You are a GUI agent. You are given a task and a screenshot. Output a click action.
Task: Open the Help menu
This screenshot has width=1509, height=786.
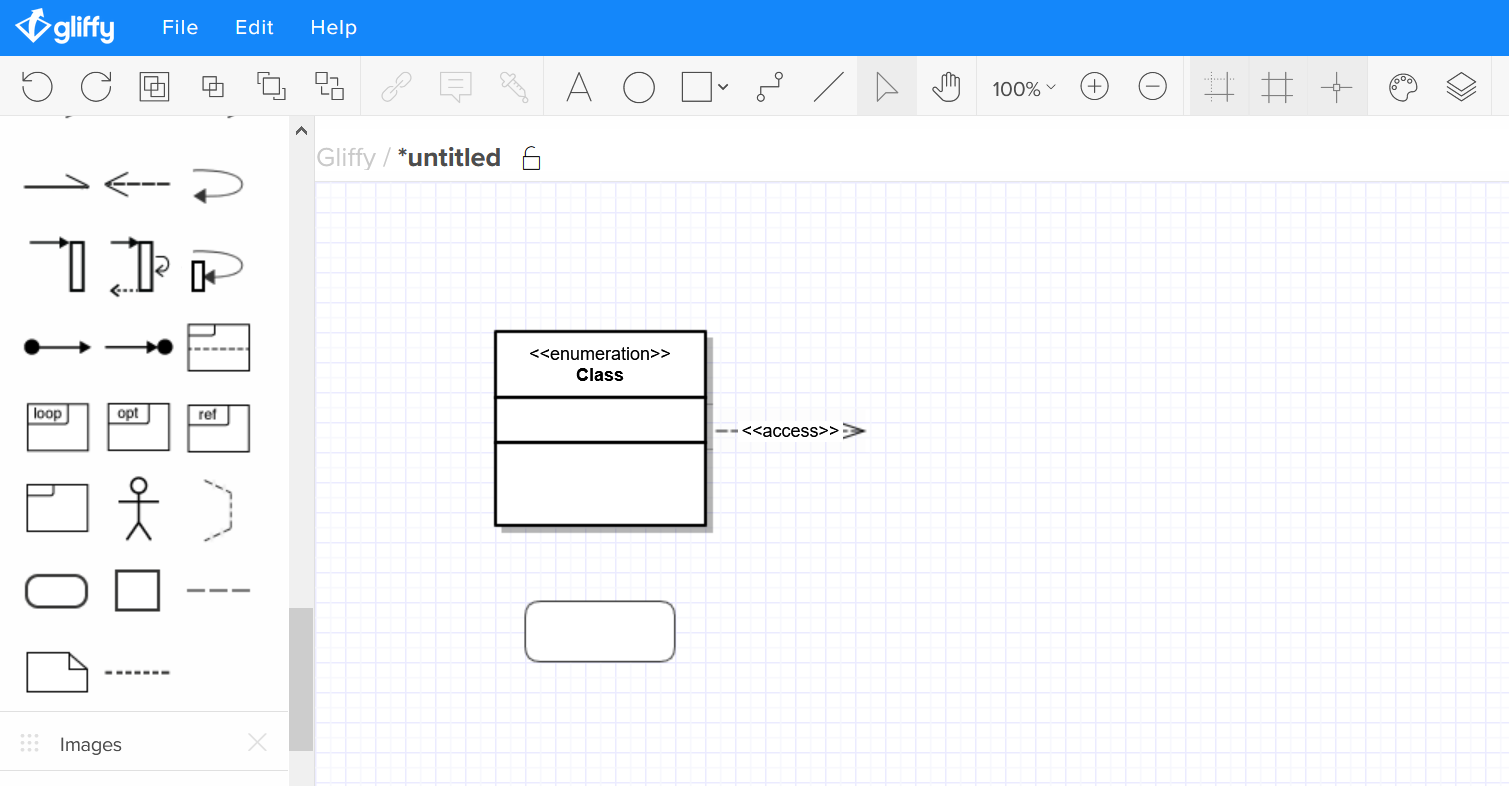coord(334,28)
